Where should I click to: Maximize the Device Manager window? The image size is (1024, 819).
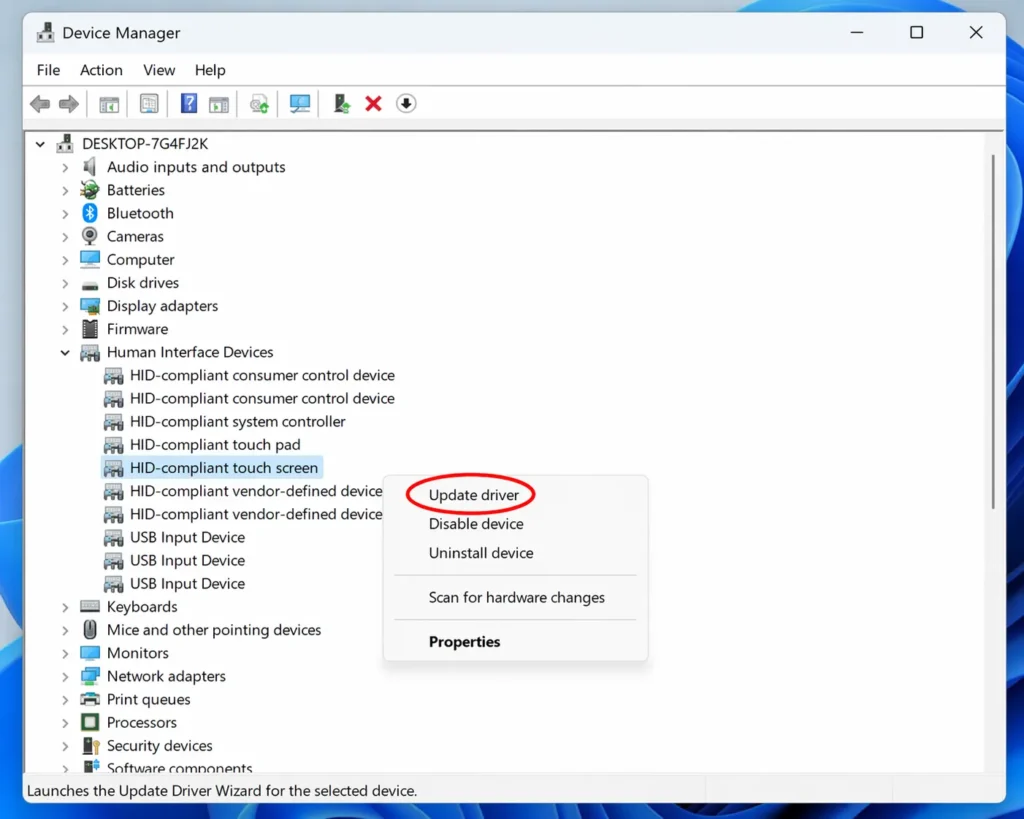(x=916, y=32)
